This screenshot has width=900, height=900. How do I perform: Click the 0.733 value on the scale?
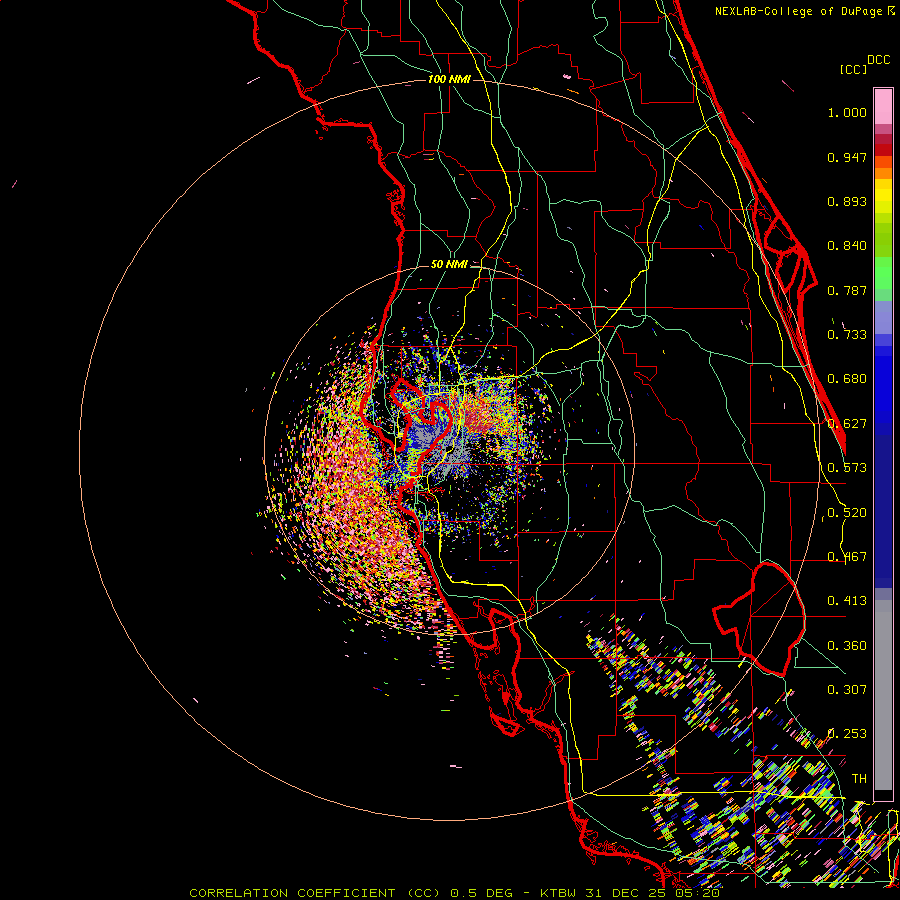click(x=847, y=335)
